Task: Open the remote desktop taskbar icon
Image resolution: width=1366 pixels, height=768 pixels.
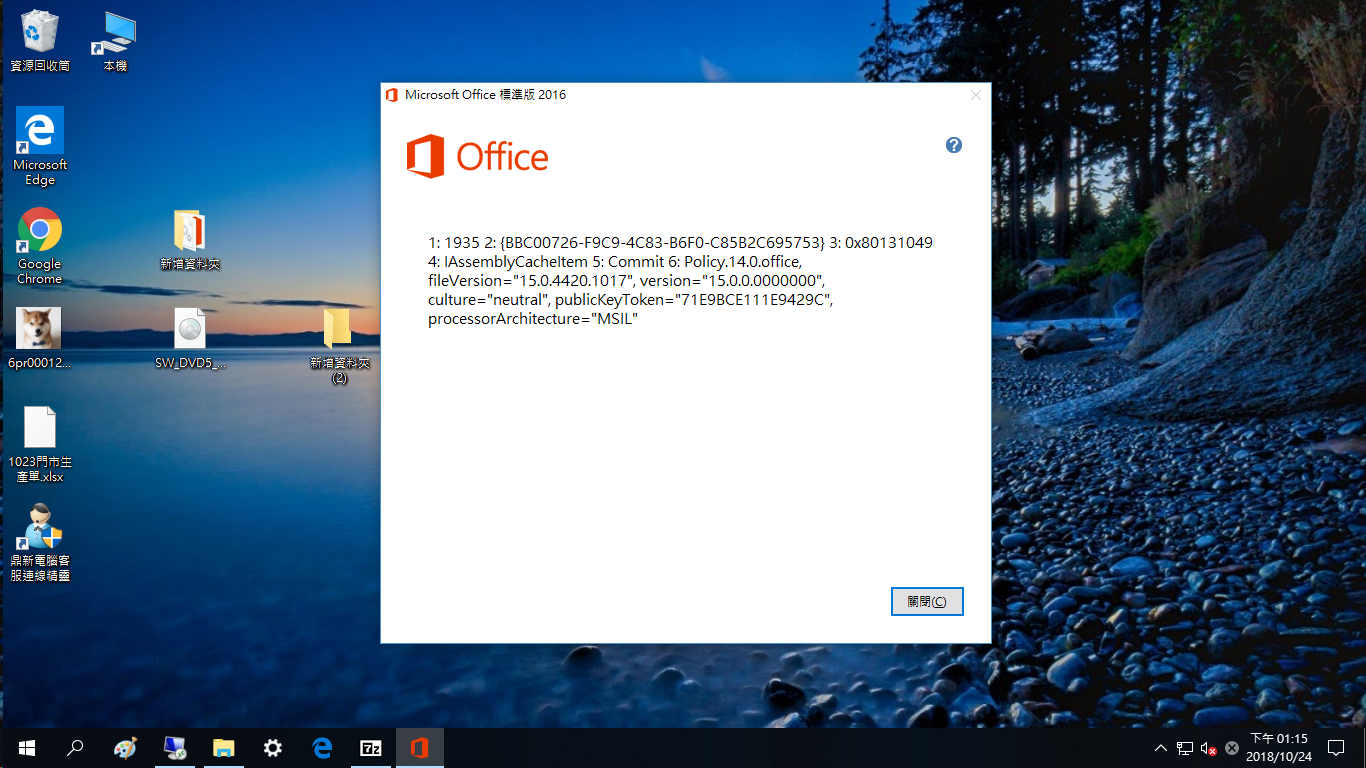Action: [x=174, y=748]
